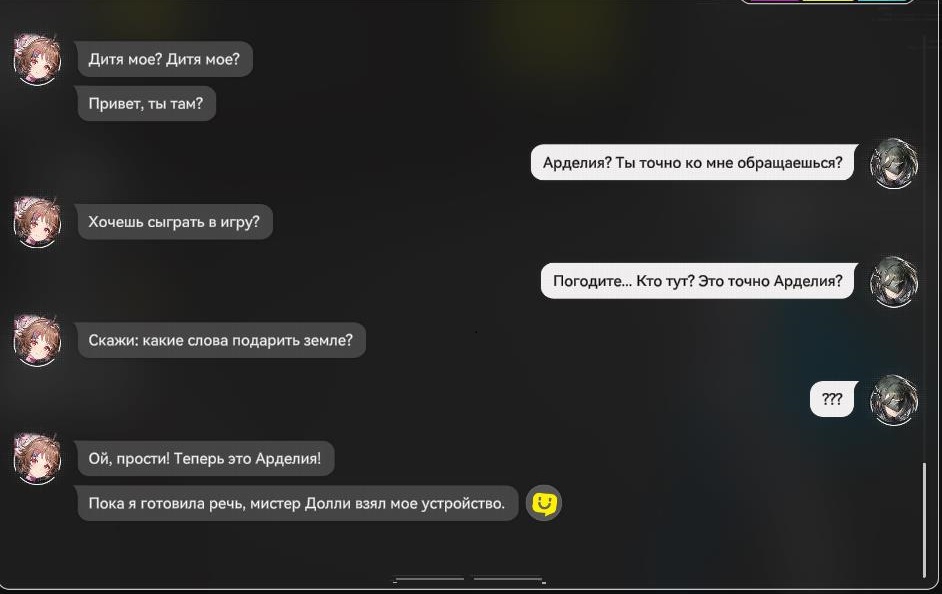Click Ardelia's avatar next to 'Ой, прости!' message
Image resolution: width=942 pixels, height=594 pixels.
37,458
